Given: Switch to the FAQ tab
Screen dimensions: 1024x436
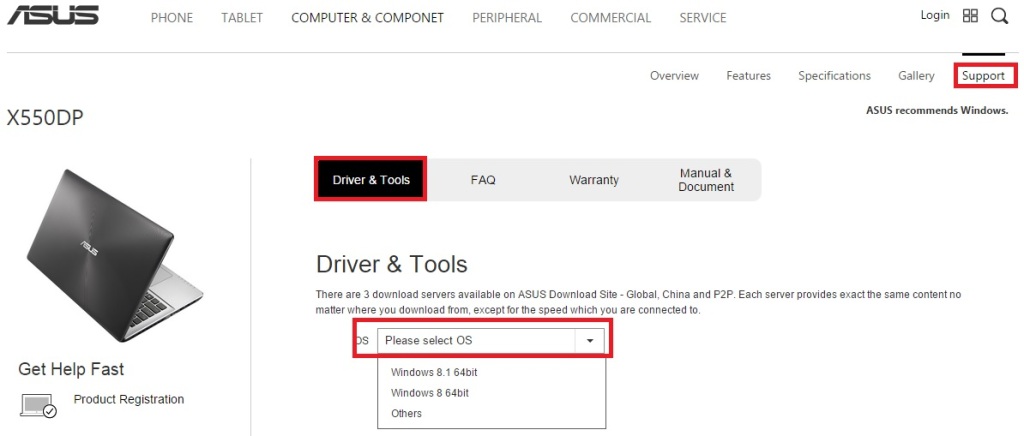Looking at the screenshot, I should click(483, 179).
